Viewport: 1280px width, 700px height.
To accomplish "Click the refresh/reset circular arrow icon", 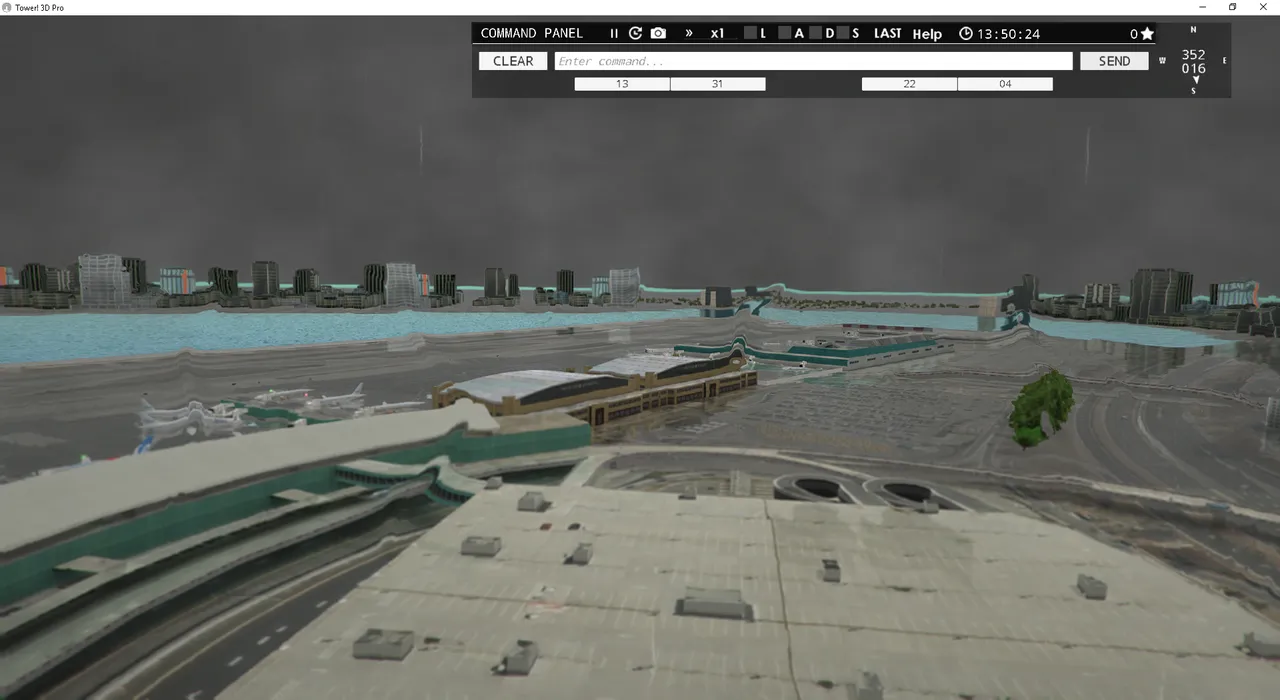I will pyautogui.click(x=635, y=33).
